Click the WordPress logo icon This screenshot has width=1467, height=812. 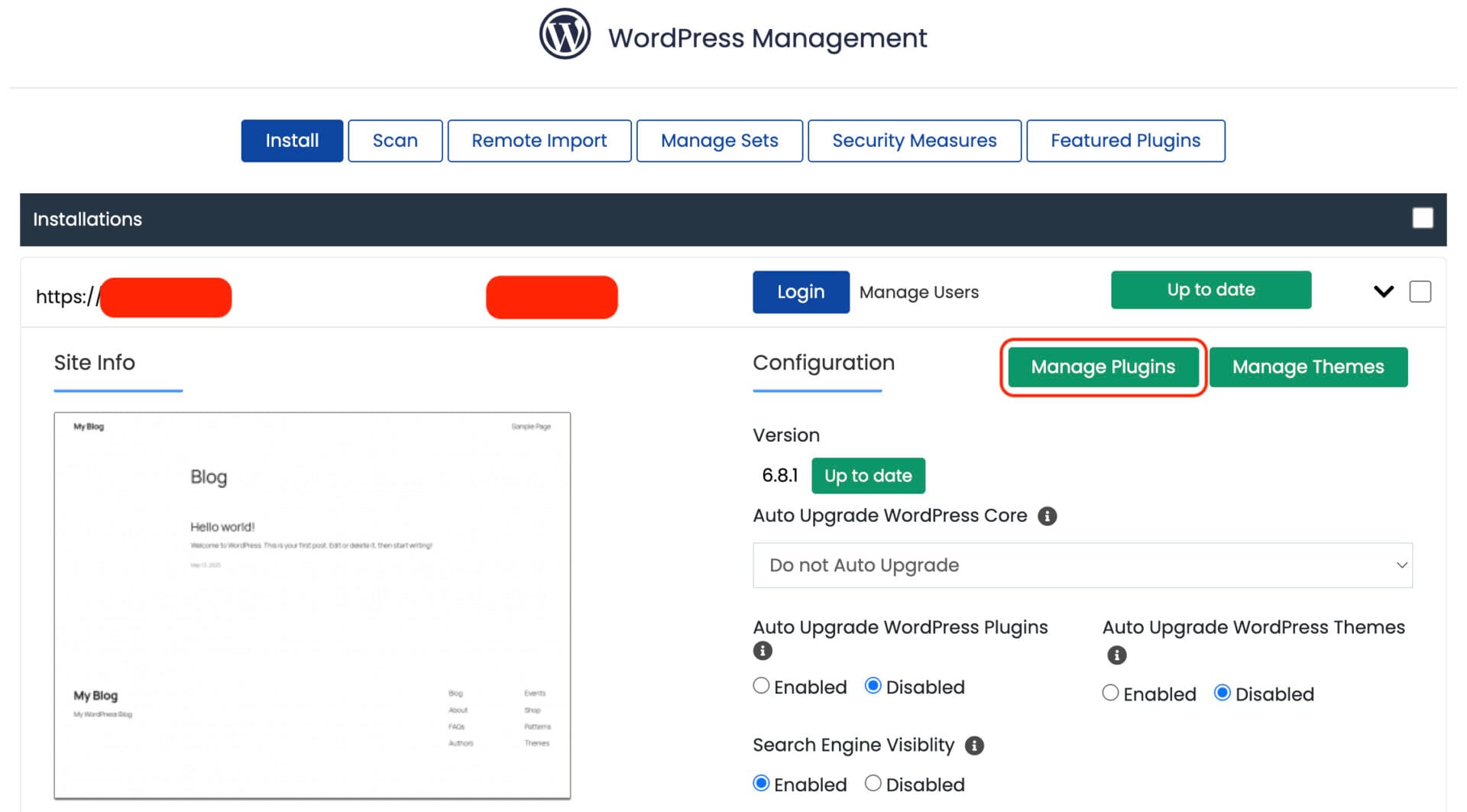coord(565,35)
